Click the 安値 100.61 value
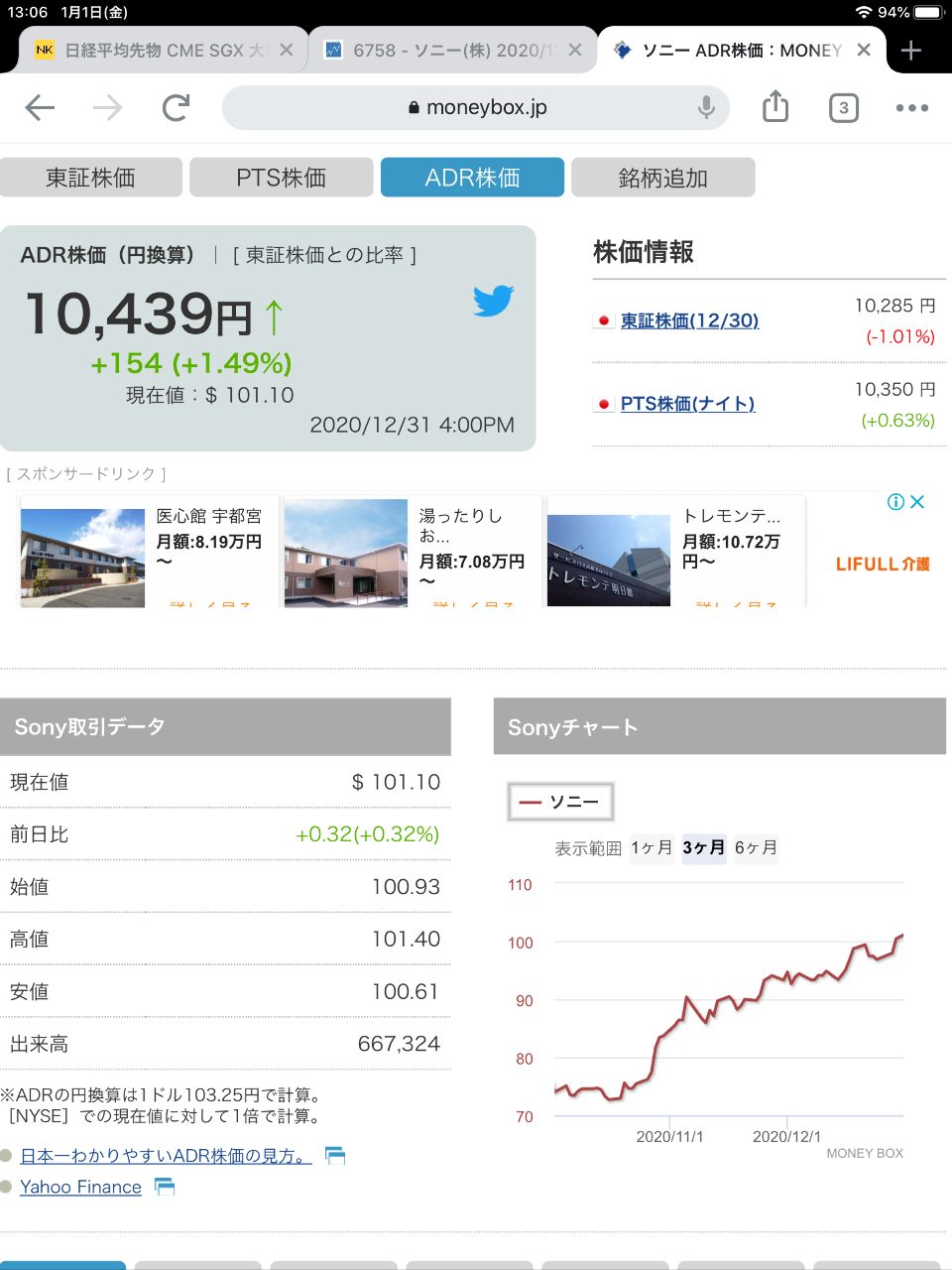The height and width of the screenshot is (1270, 952). click(x=405, y=991)
